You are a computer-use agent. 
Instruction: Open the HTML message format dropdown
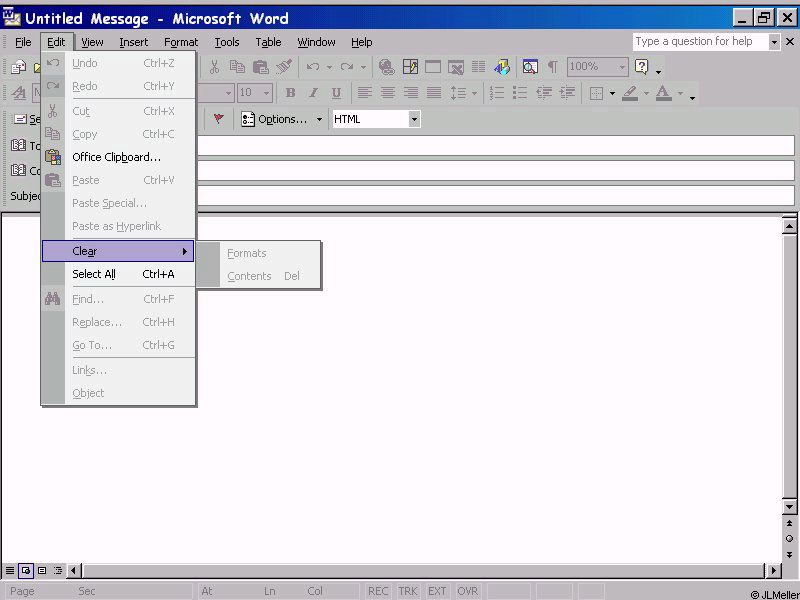(x=414, y=119)
